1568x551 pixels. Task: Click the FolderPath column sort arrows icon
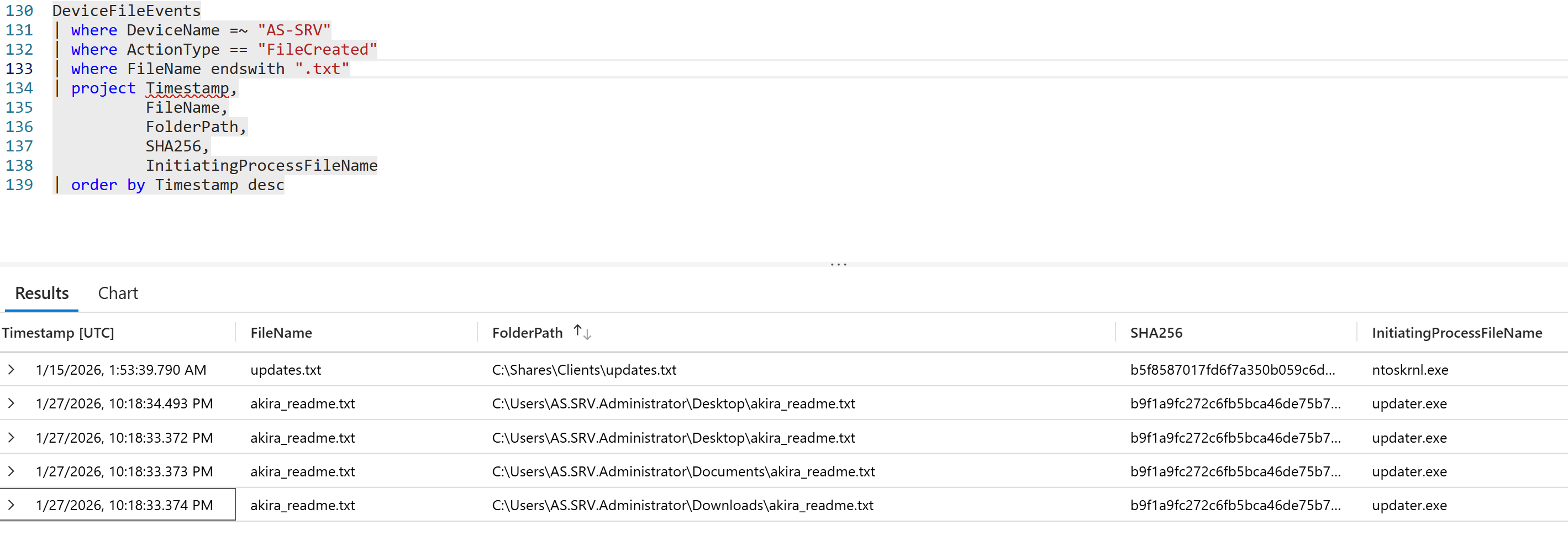coord(582,333)
